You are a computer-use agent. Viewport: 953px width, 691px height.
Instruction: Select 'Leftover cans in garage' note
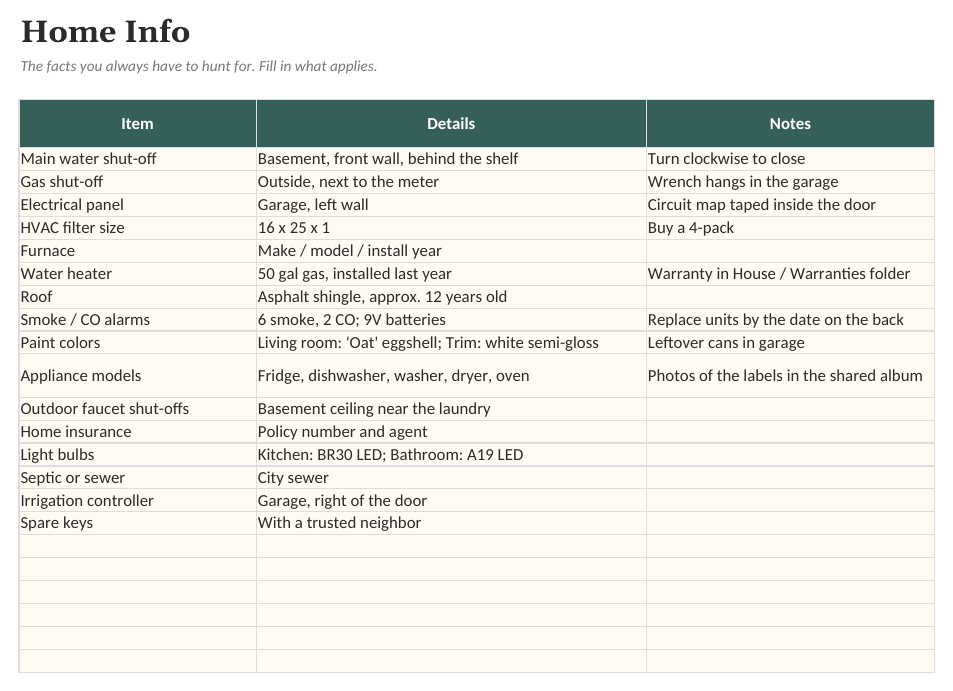tap(790, 343)
